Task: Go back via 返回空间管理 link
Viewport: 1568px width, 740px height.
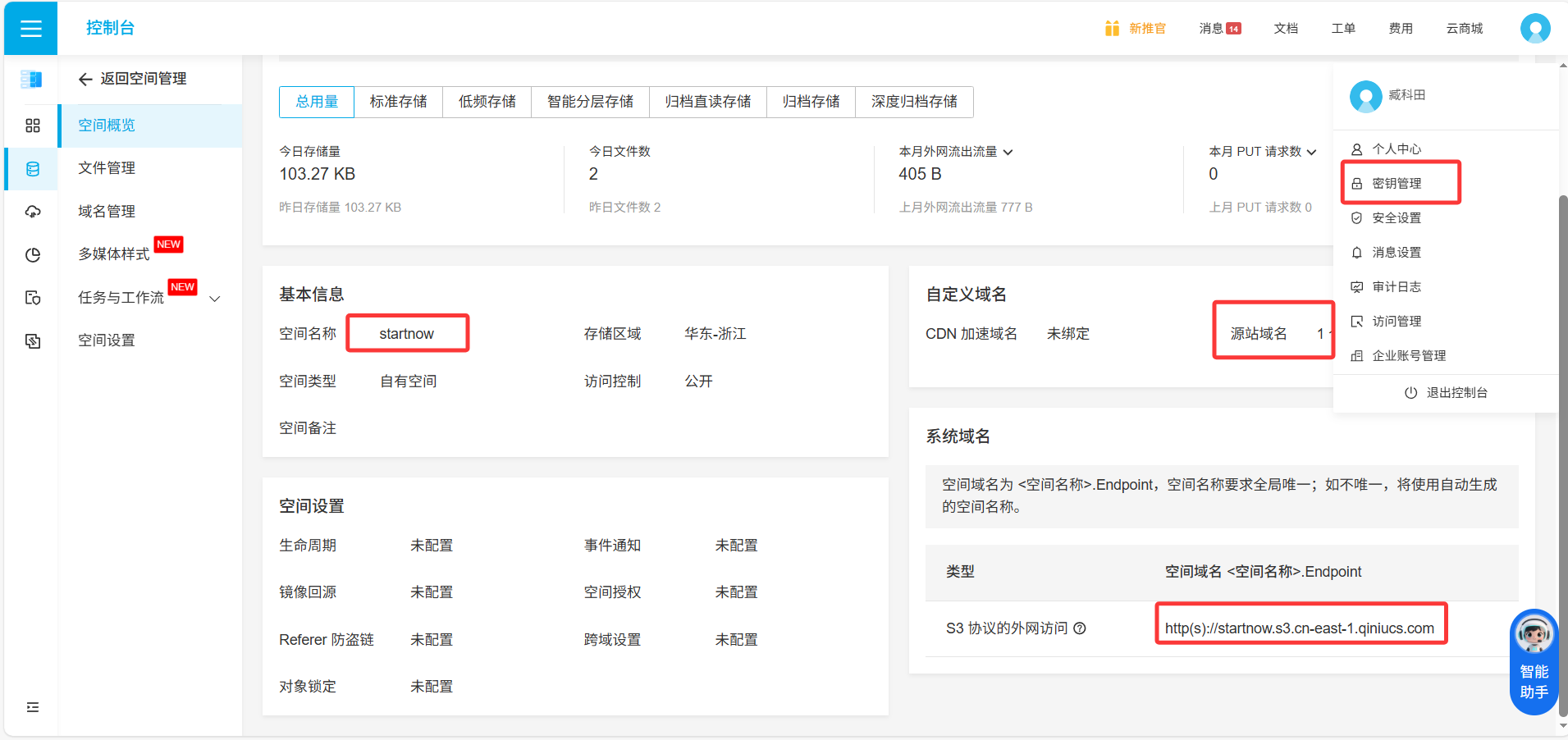Action: [133, 79]
